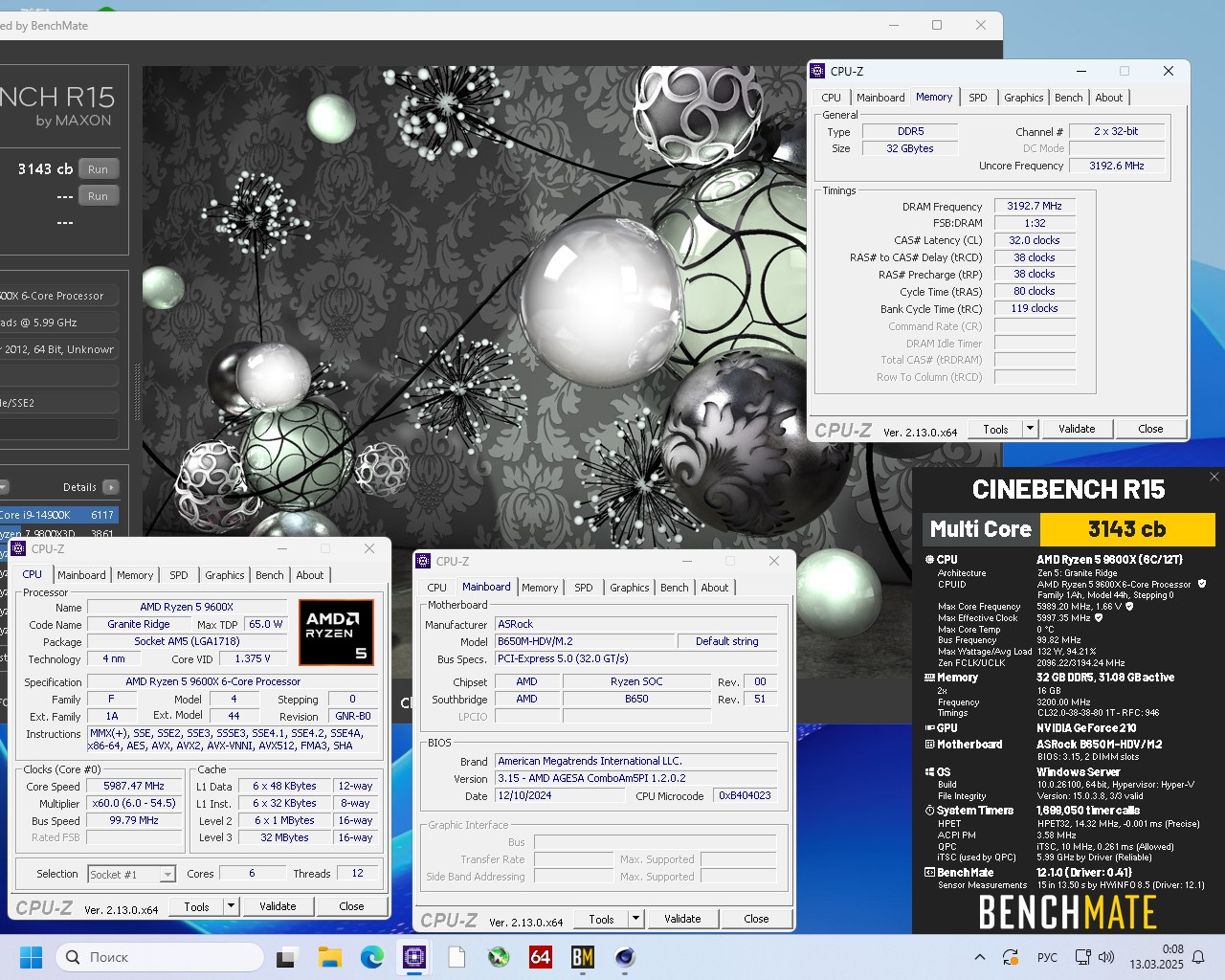This screenshot has height=980, width=1225.
Task: Click the verified checkmark beside CPUID processor name
Action: coord(1202,584)
